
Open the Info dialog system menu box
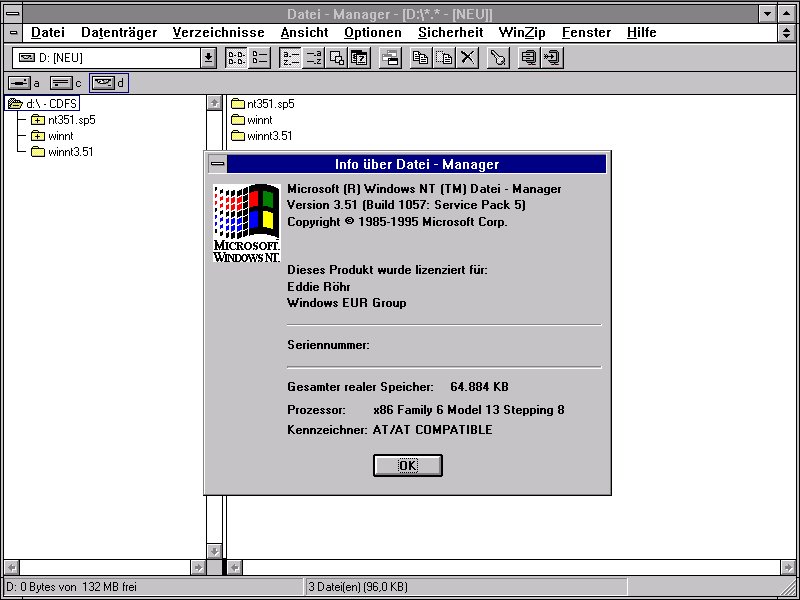(x=216, y=164)
